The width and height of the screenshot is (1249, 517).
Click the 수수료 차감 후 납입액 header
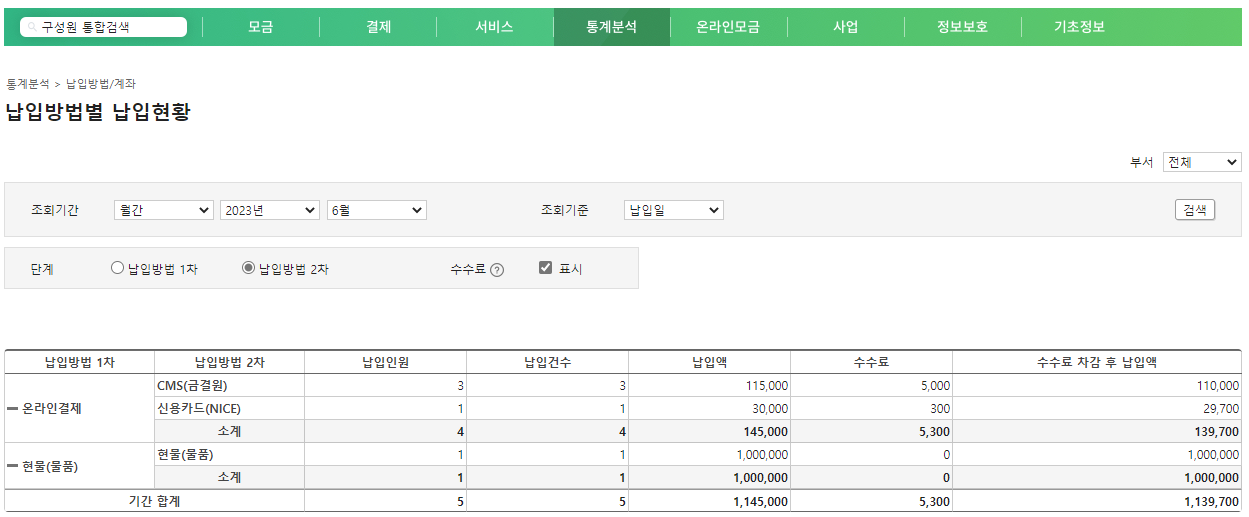[x=1097, y=362]
